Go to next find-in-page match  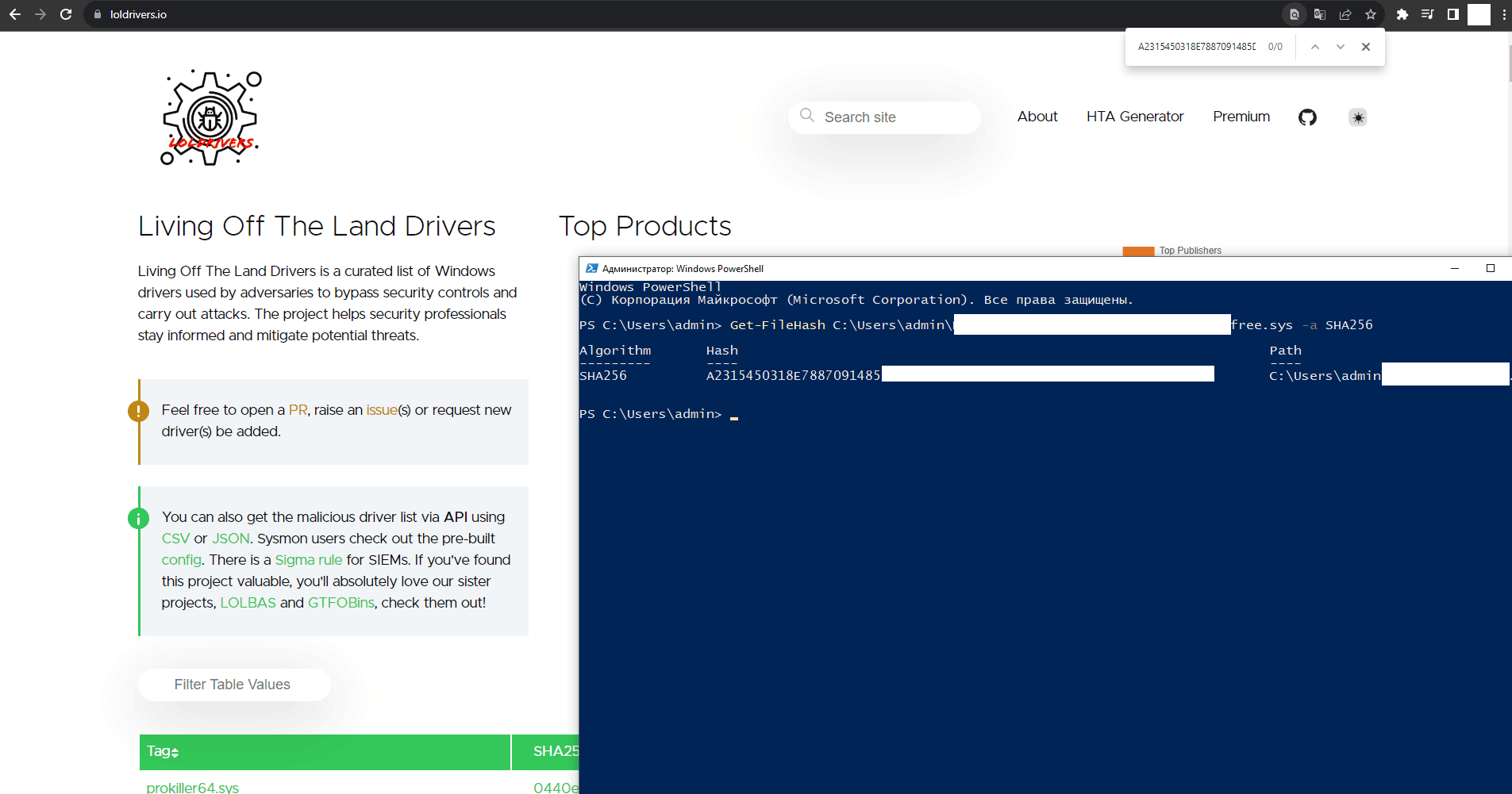coord(1341,47)
